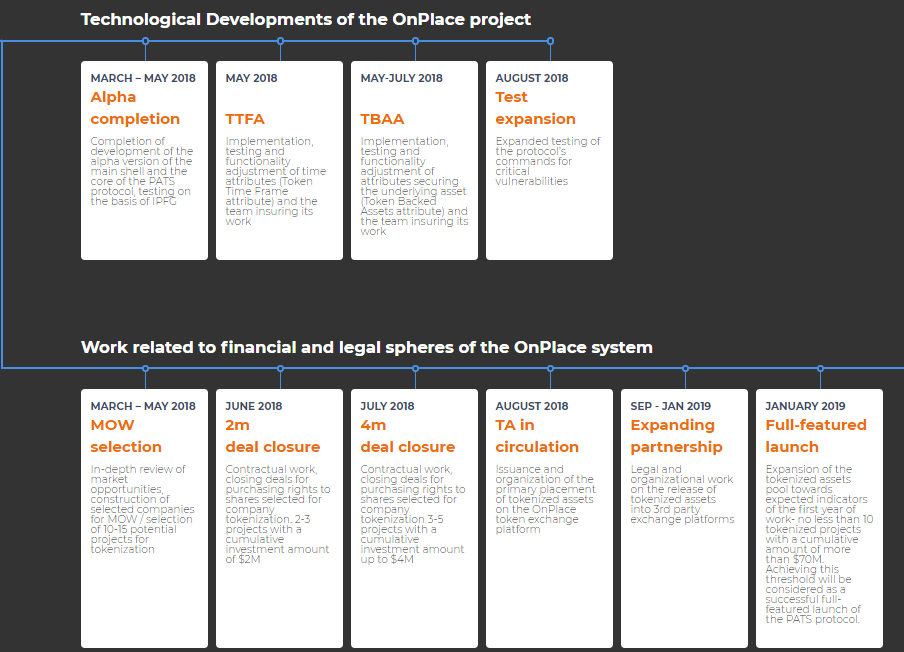The image size is (904, 652).
Task: Select "AUGUST 2018" date on TA in circulation card
Action: [x=532, y=406]
